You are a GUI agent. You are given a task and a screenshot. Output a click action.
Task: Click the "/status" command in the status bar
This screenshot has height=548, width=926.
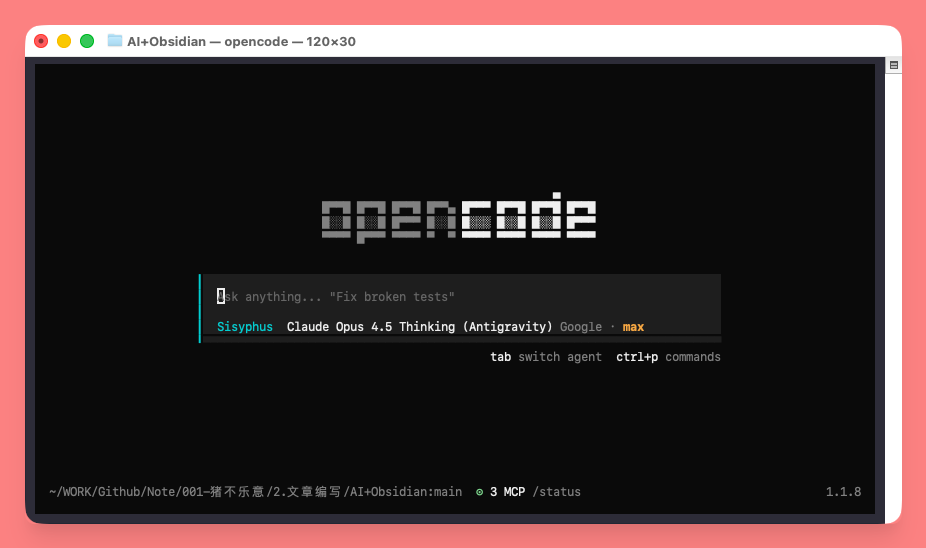point(556,492)
